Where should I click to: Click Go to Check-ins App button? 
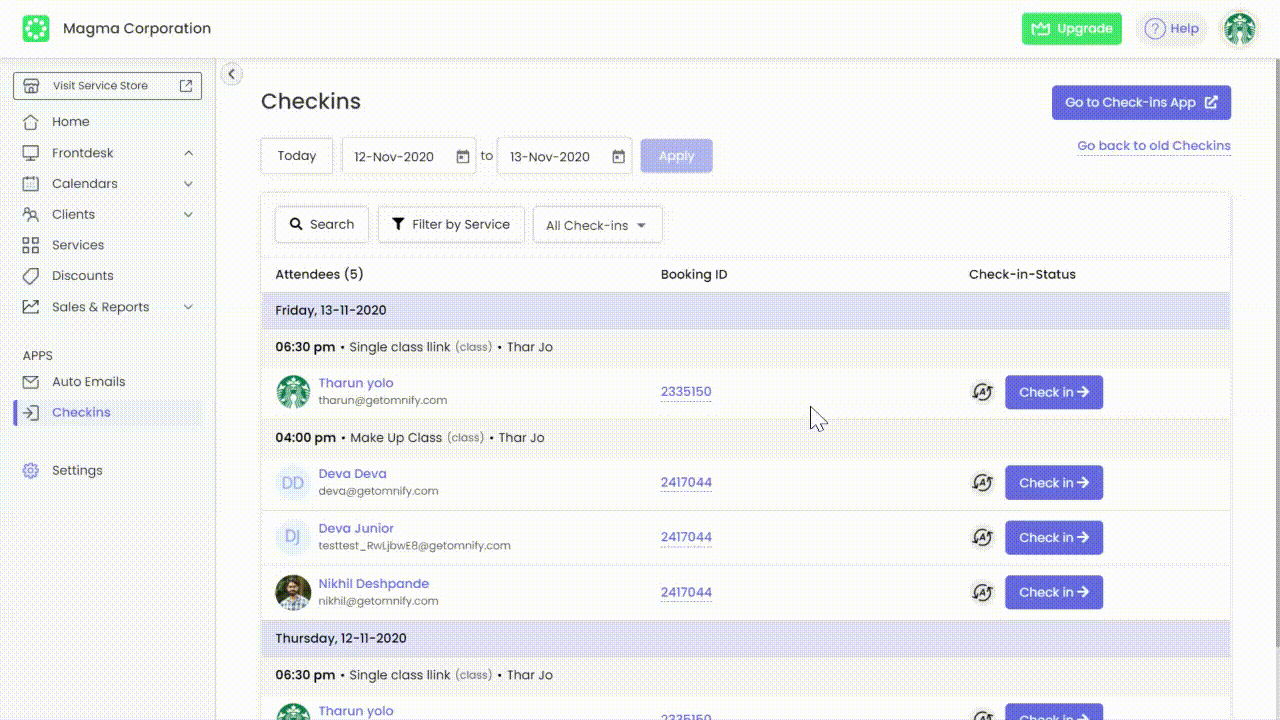coord(1141,103)
